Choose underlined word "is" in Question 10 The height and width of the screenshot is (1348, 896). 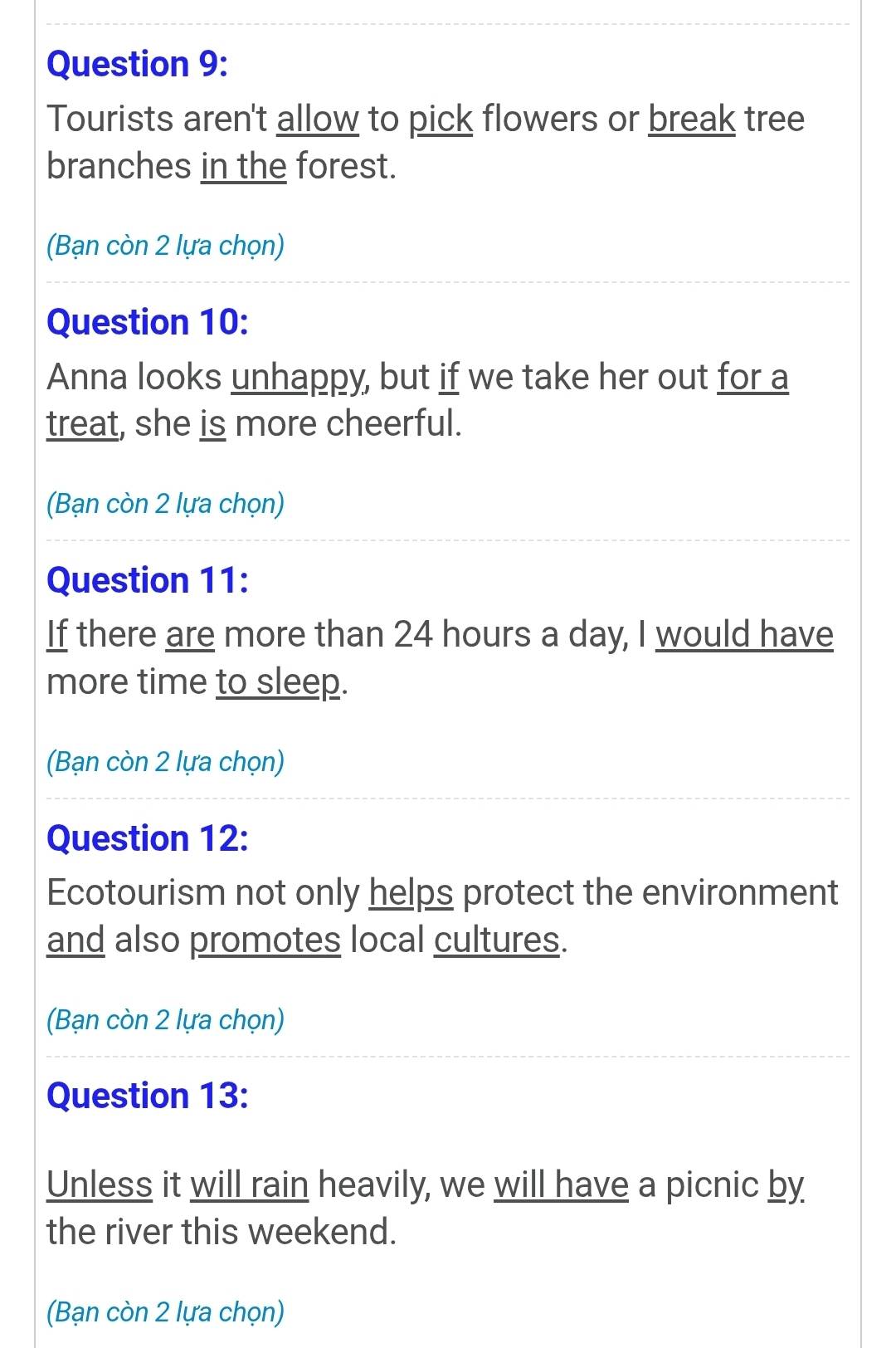pyautogui.click(x=213, y=424)
